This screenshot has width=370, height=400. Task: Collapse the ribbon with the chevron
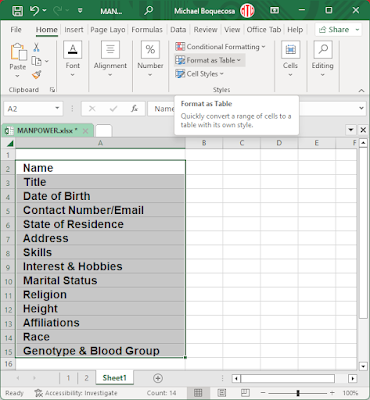(361, 90)
